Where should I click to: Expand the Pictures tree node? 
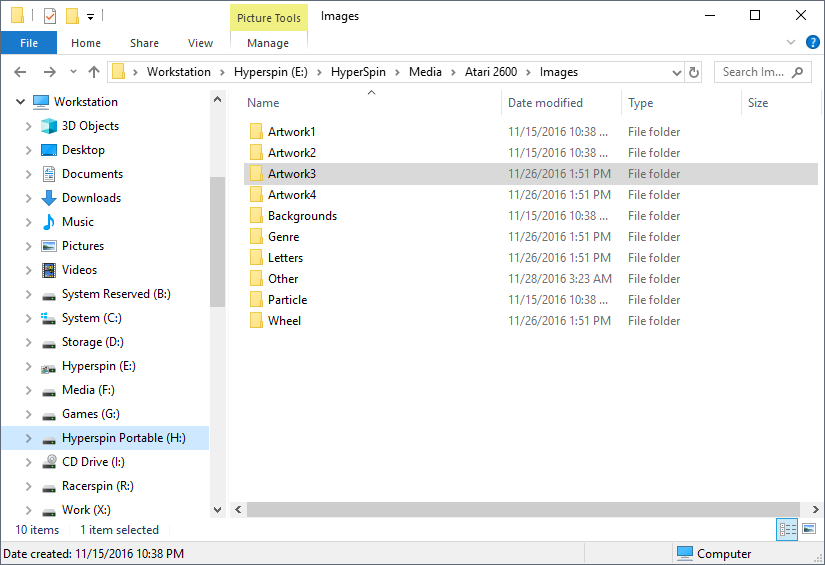click(28, 246)
